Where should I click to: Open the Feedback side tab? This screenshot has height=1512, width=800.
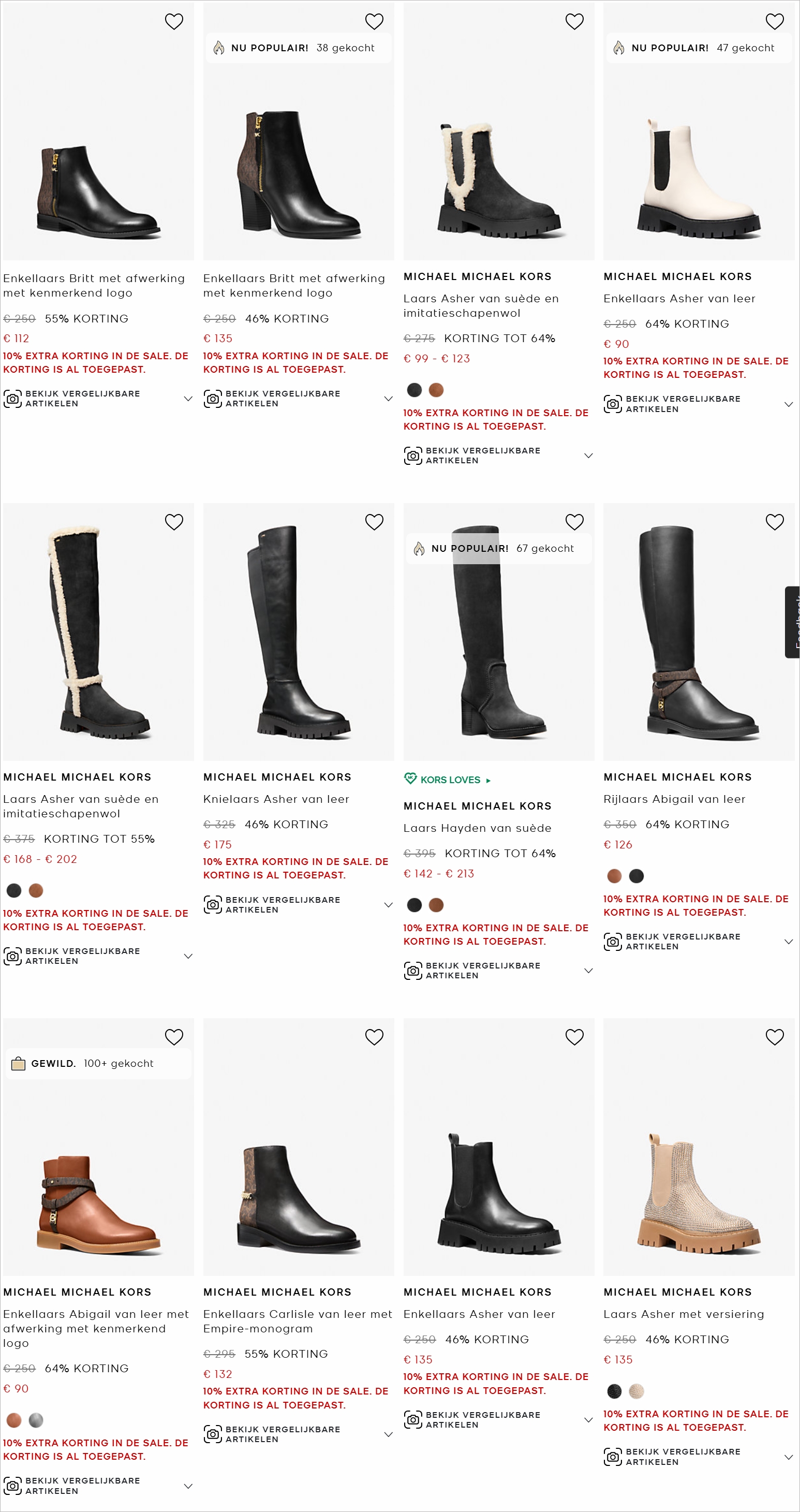pos(792,622)
